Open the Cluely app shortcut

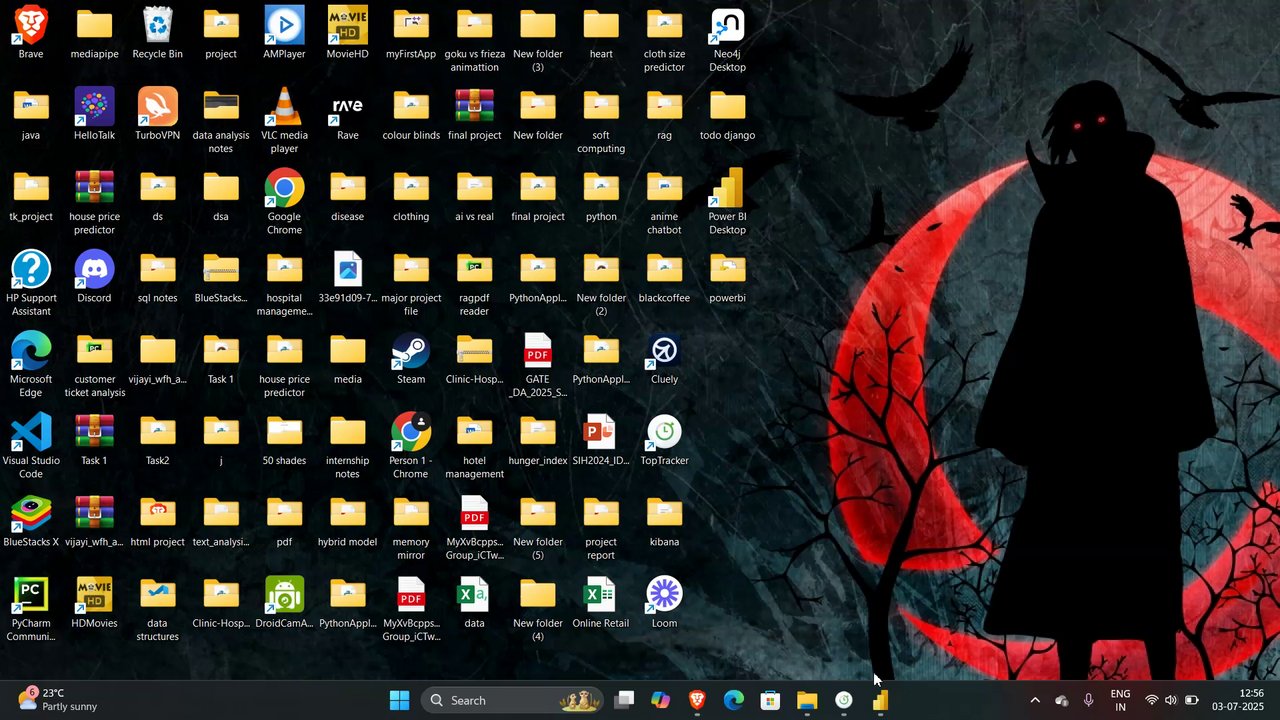pyautogui.click(x=664, y=357)
